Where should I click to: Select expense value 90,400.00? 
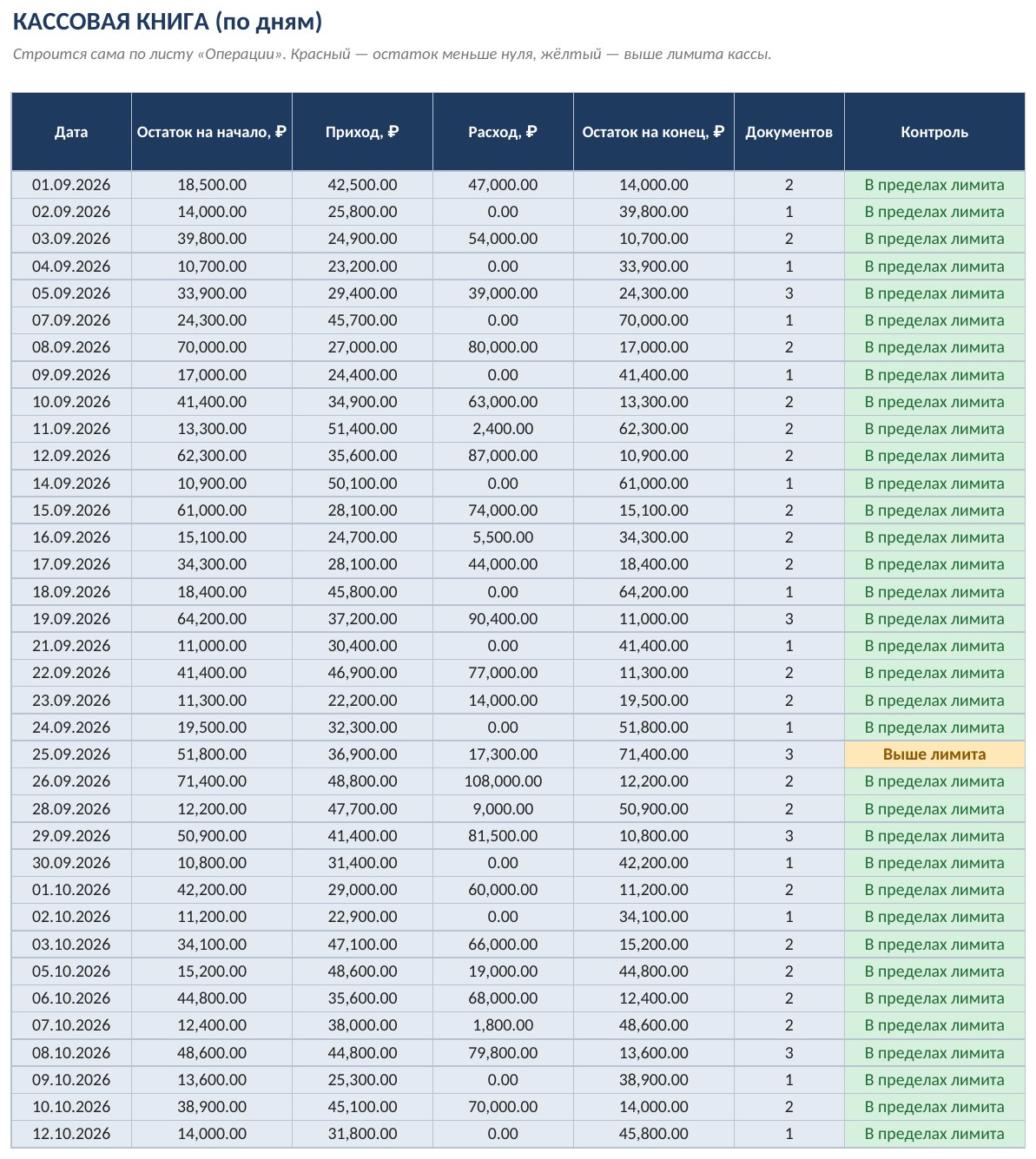503,619
